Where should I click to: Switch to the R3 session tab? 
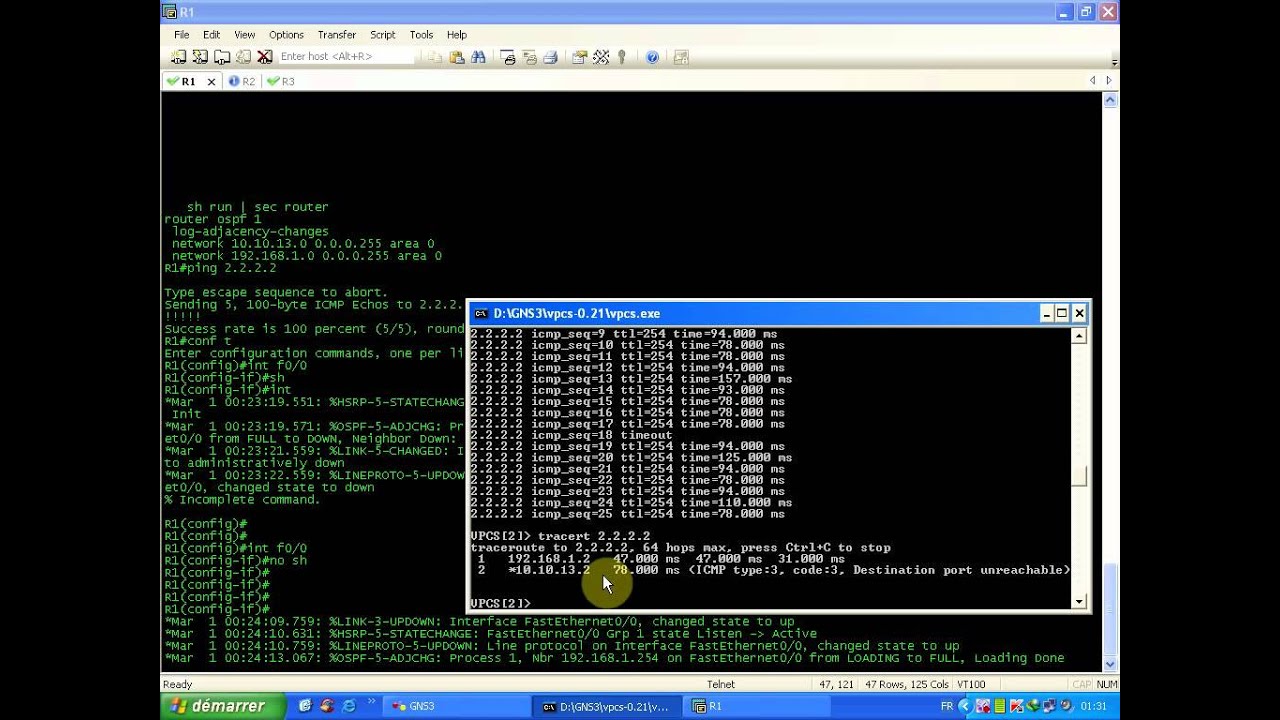click(281, 81)
